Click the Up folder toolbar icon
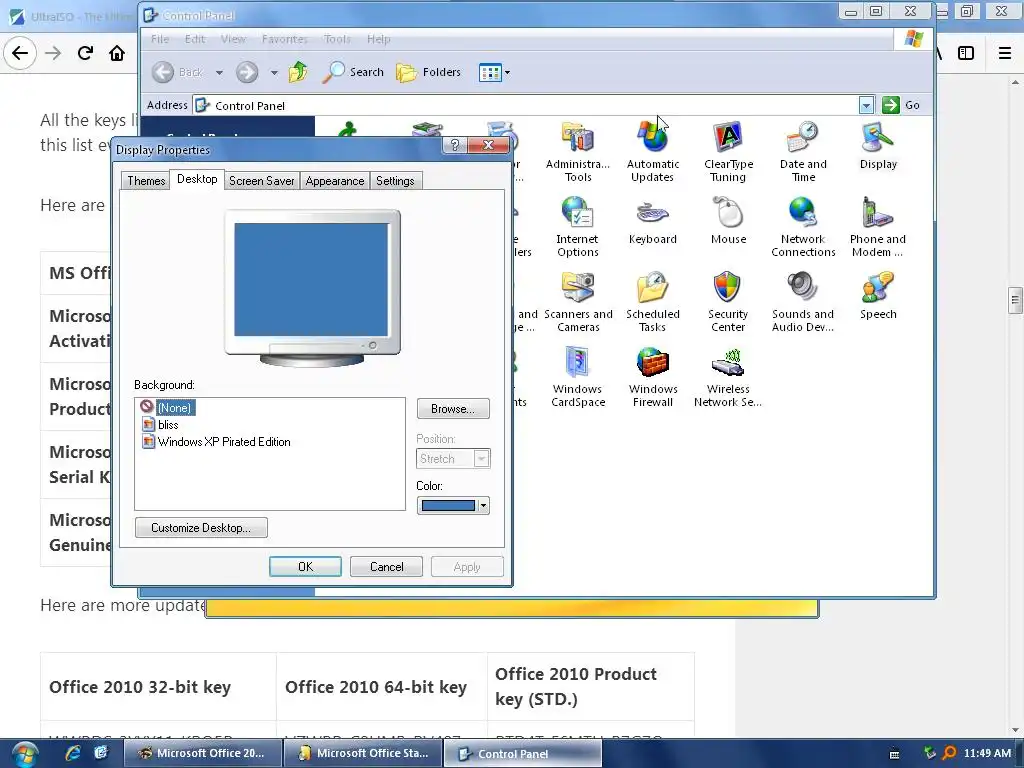The image size is (1024, 768). [298, 72]
